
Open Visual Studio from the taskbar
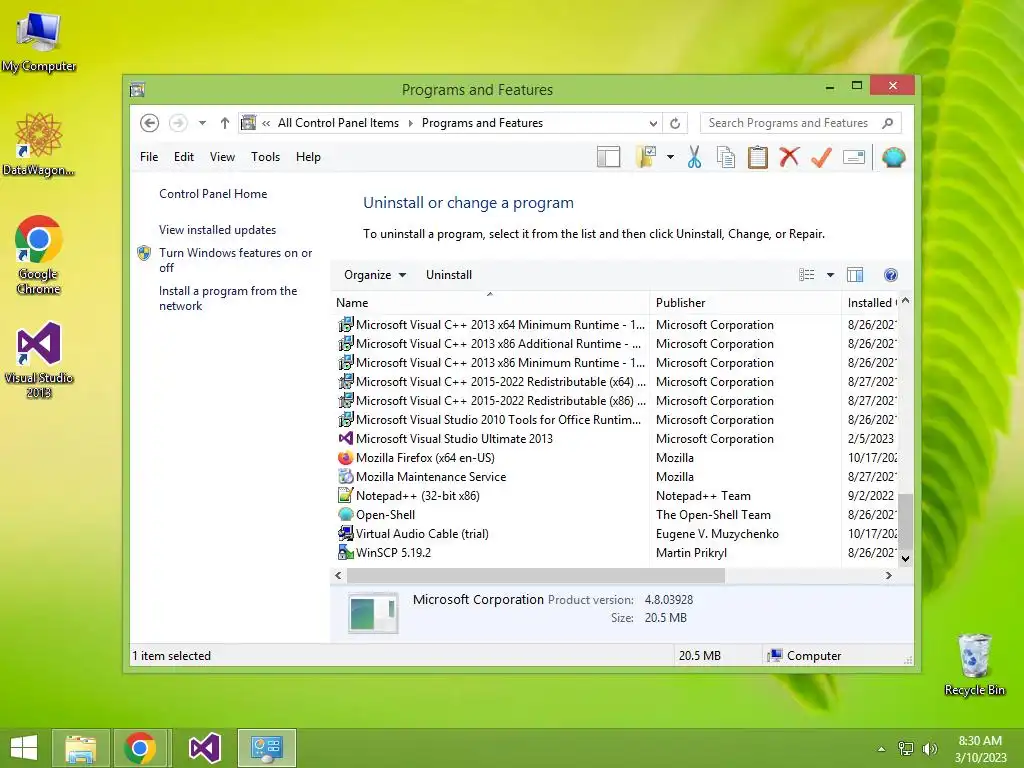pos(204,748)
